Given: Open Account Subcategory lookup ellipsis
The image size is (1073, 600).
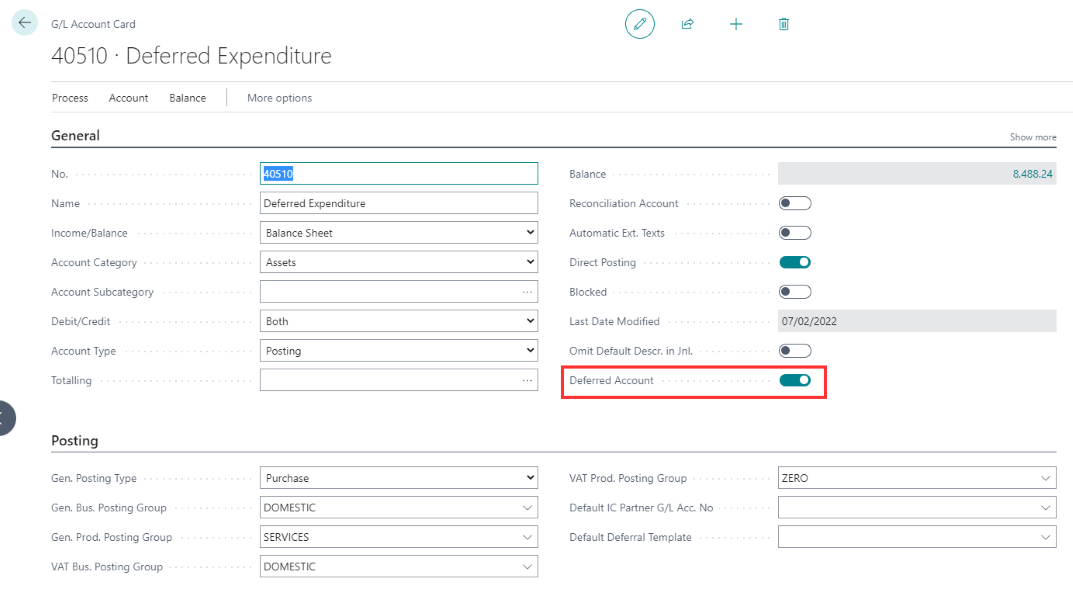Looking at the screenshot, I should click(x=527, y=292).
